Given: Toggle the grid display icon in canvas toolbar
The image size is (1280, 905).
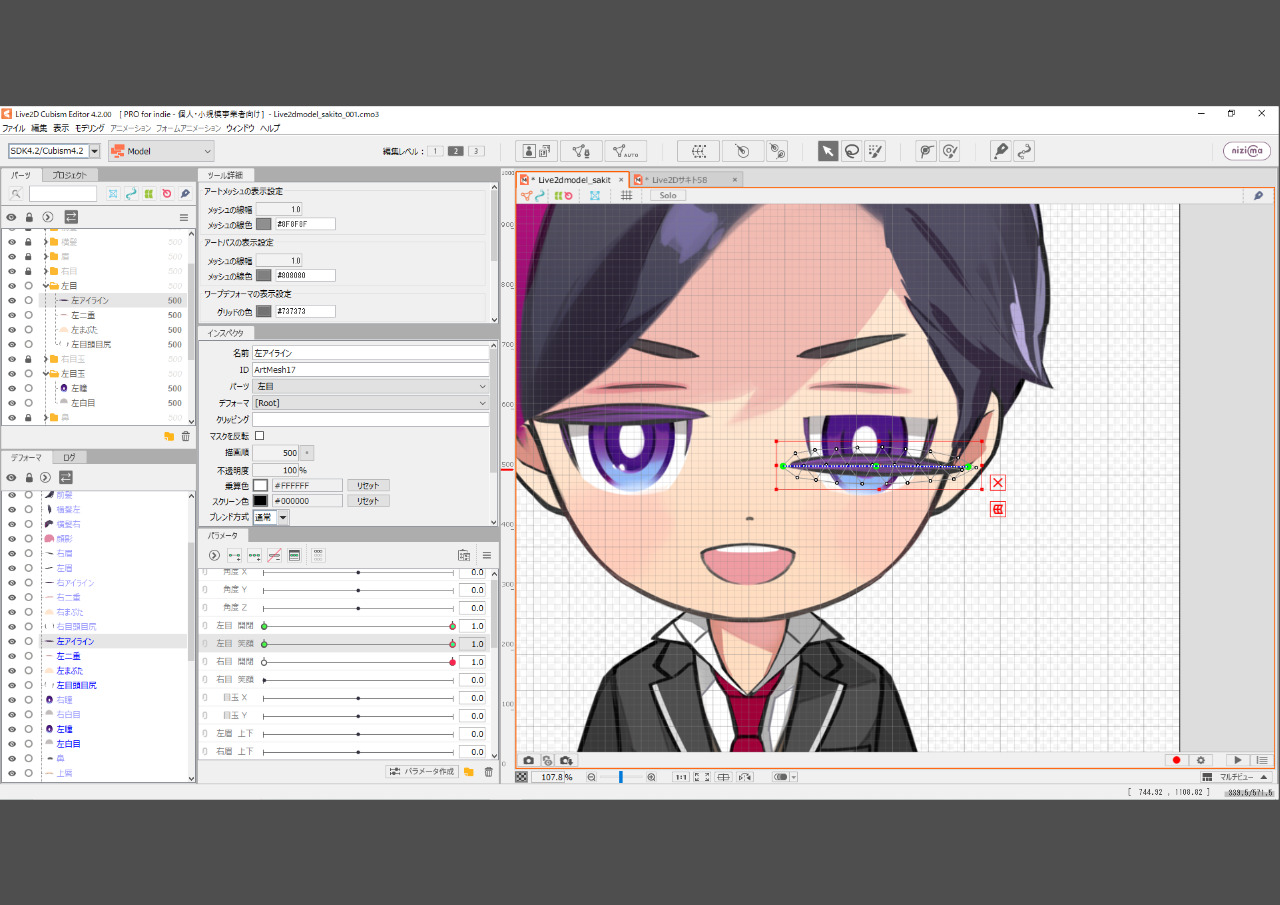Looking at the screenshot, I should pyautogui.click(x=627, y=195).
